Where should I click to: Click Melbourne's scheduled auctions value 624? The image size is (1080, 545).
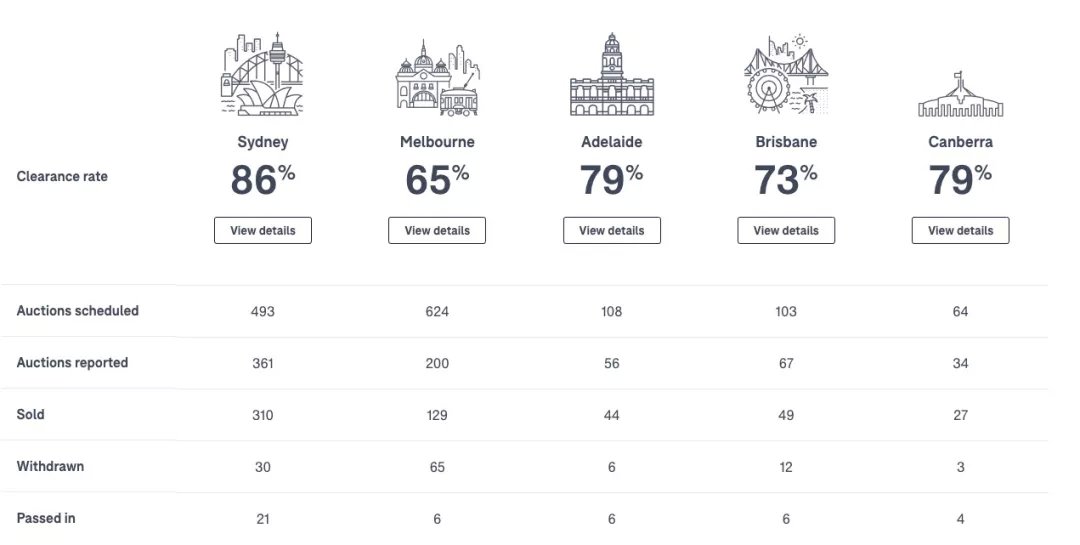point(437,311)
